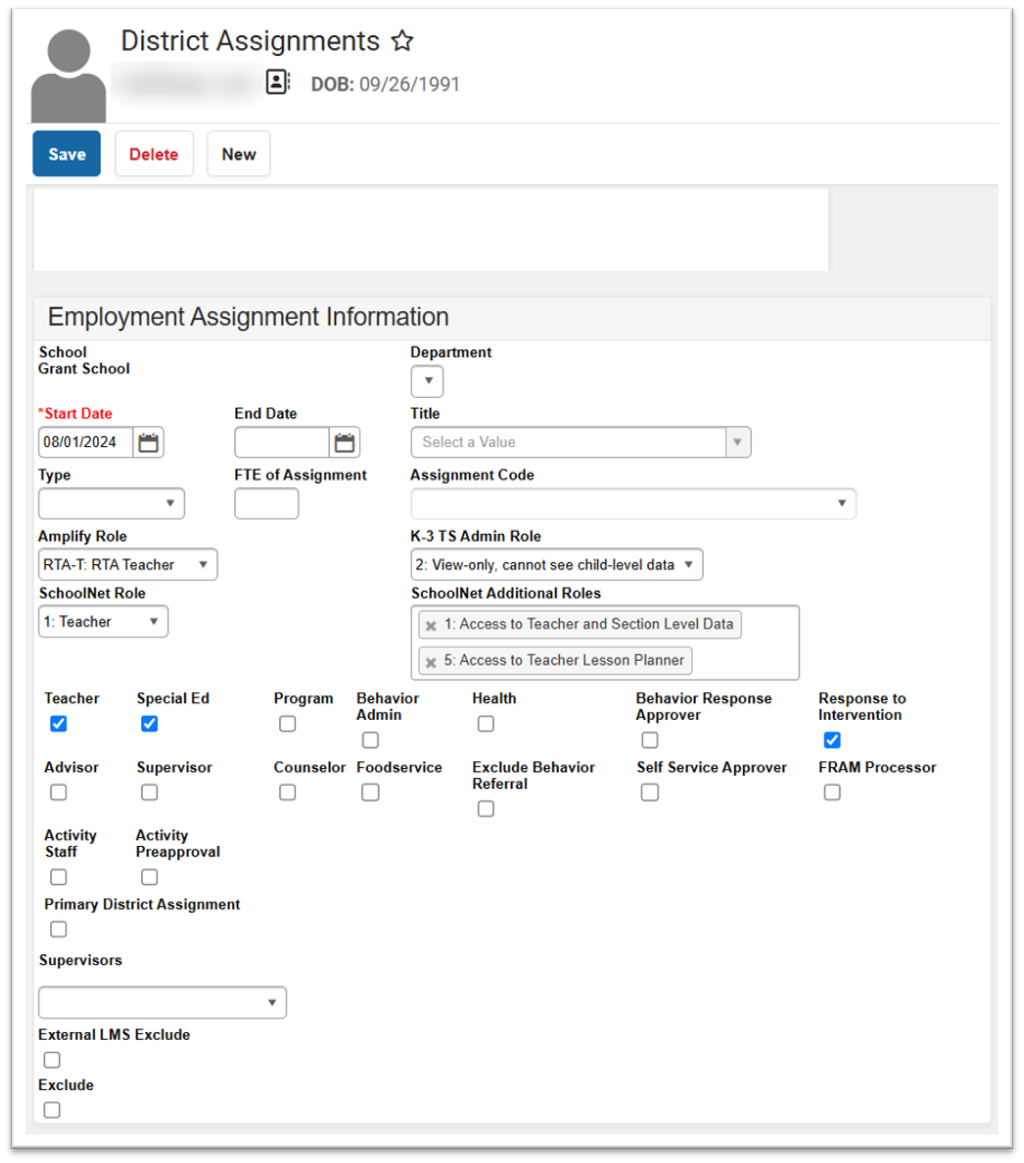Check the Self Service Approver checkbox
1024x1163 pixels.
point(650,793)
